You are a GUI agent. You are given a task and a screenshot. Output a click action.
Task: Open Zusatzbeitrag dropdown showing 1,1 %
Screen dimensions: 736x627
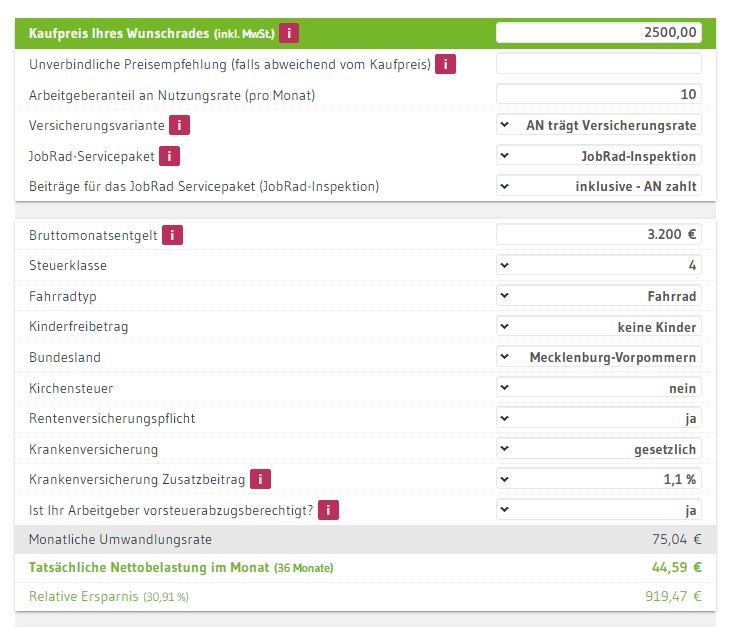pyautogui.click(x=598, y=479)
